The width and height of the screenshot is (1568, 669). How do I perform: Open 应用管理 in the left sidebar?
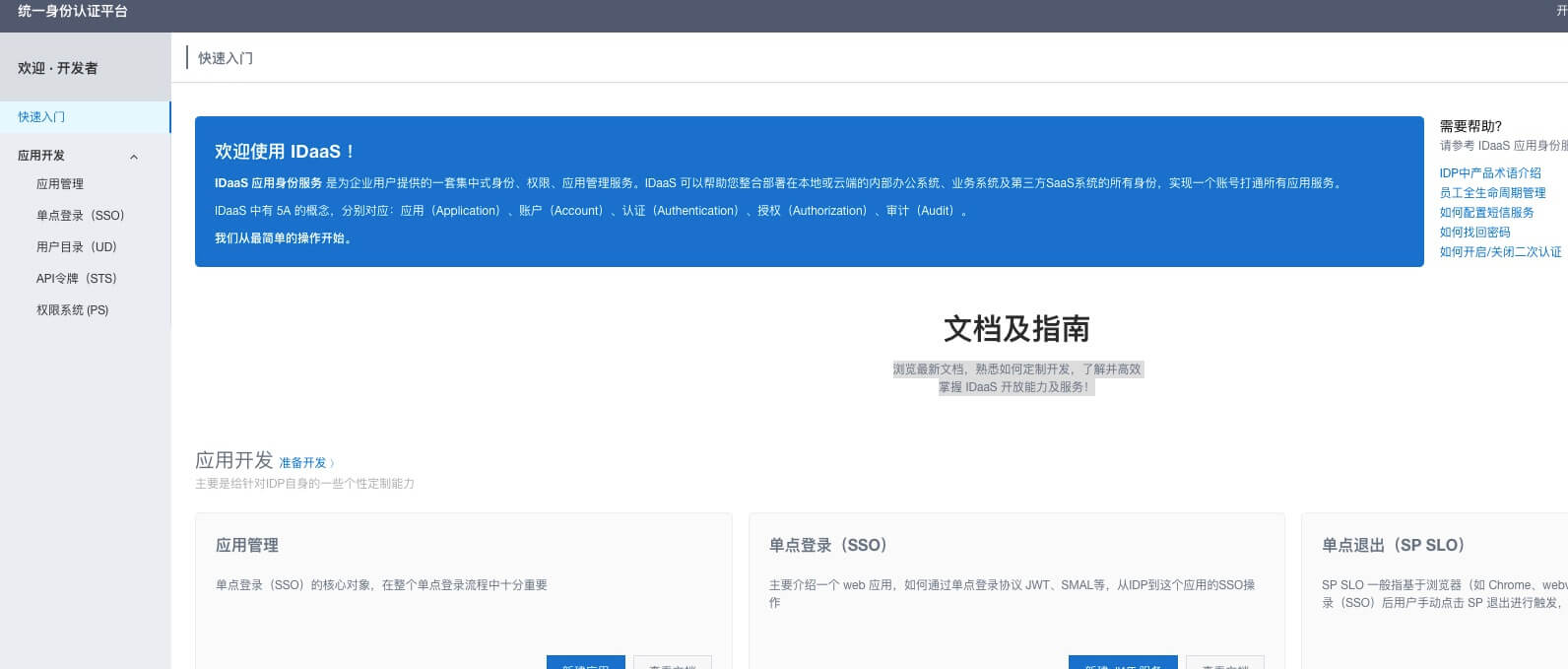click(x=60, y=184)
